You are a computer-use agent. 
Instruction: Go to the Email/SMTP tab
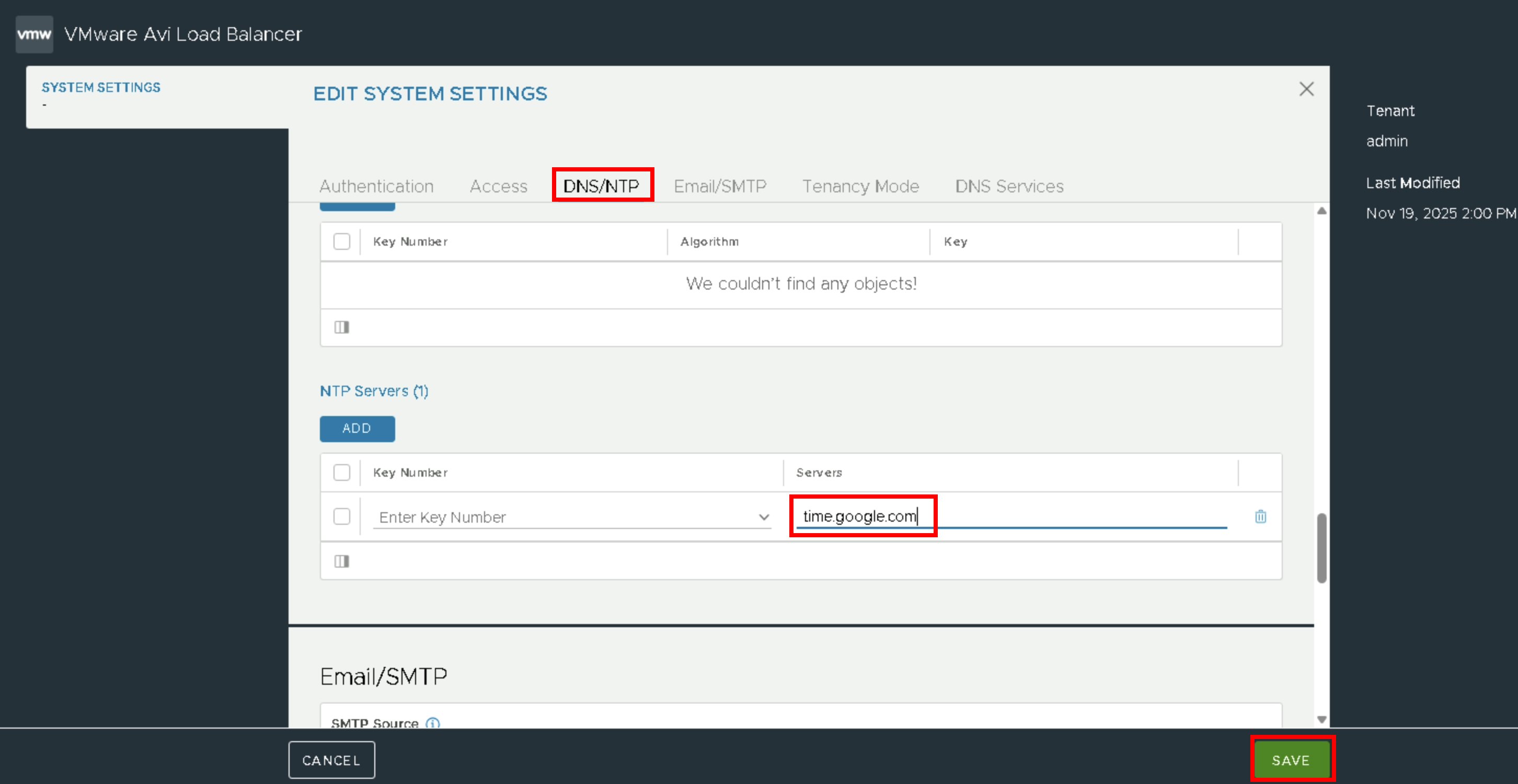[x=720, y=186]
